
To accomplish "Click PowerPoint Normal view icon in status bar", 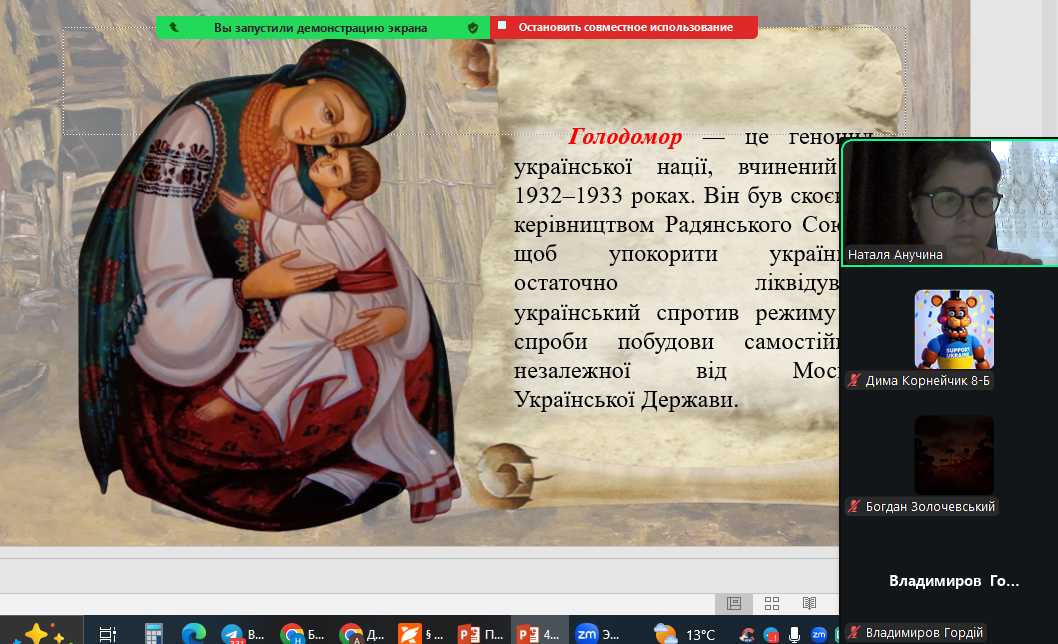I will [x=734, y=603].
